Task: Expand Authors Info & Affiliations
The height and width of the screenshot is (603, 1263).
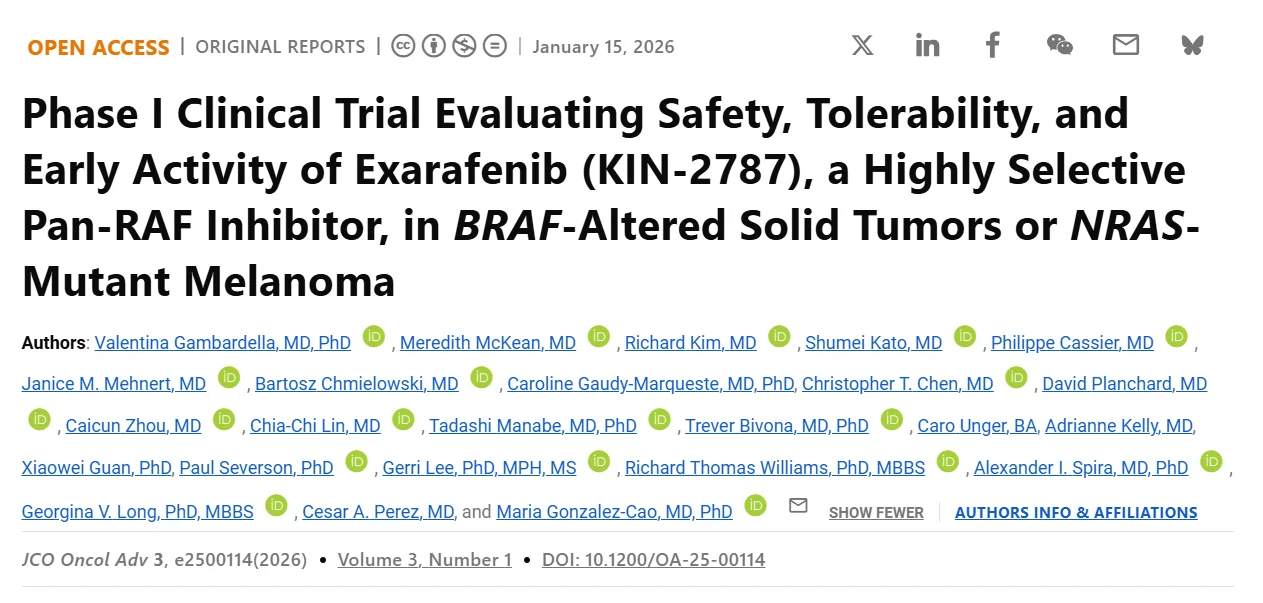Action: [1076, 512]
